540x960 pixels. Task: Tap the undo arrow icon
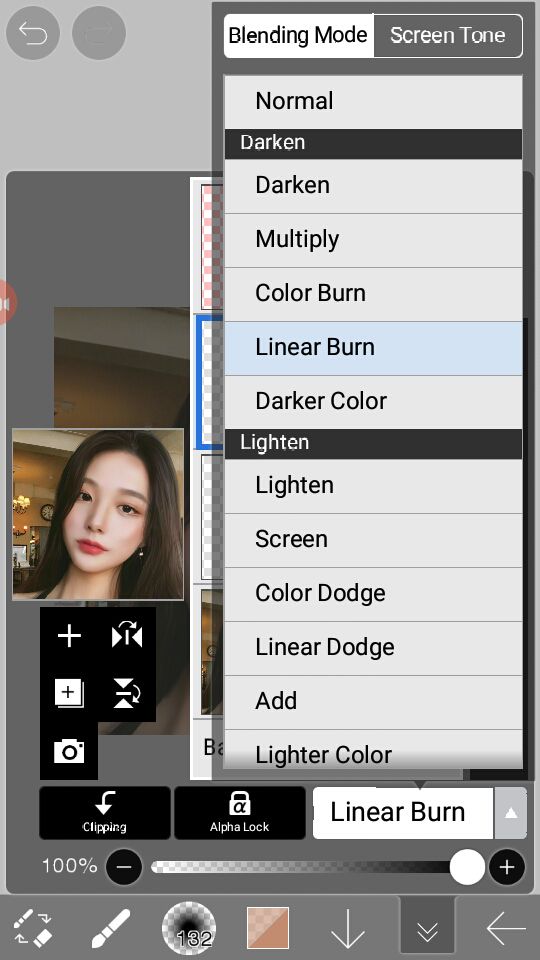(33, 32)
